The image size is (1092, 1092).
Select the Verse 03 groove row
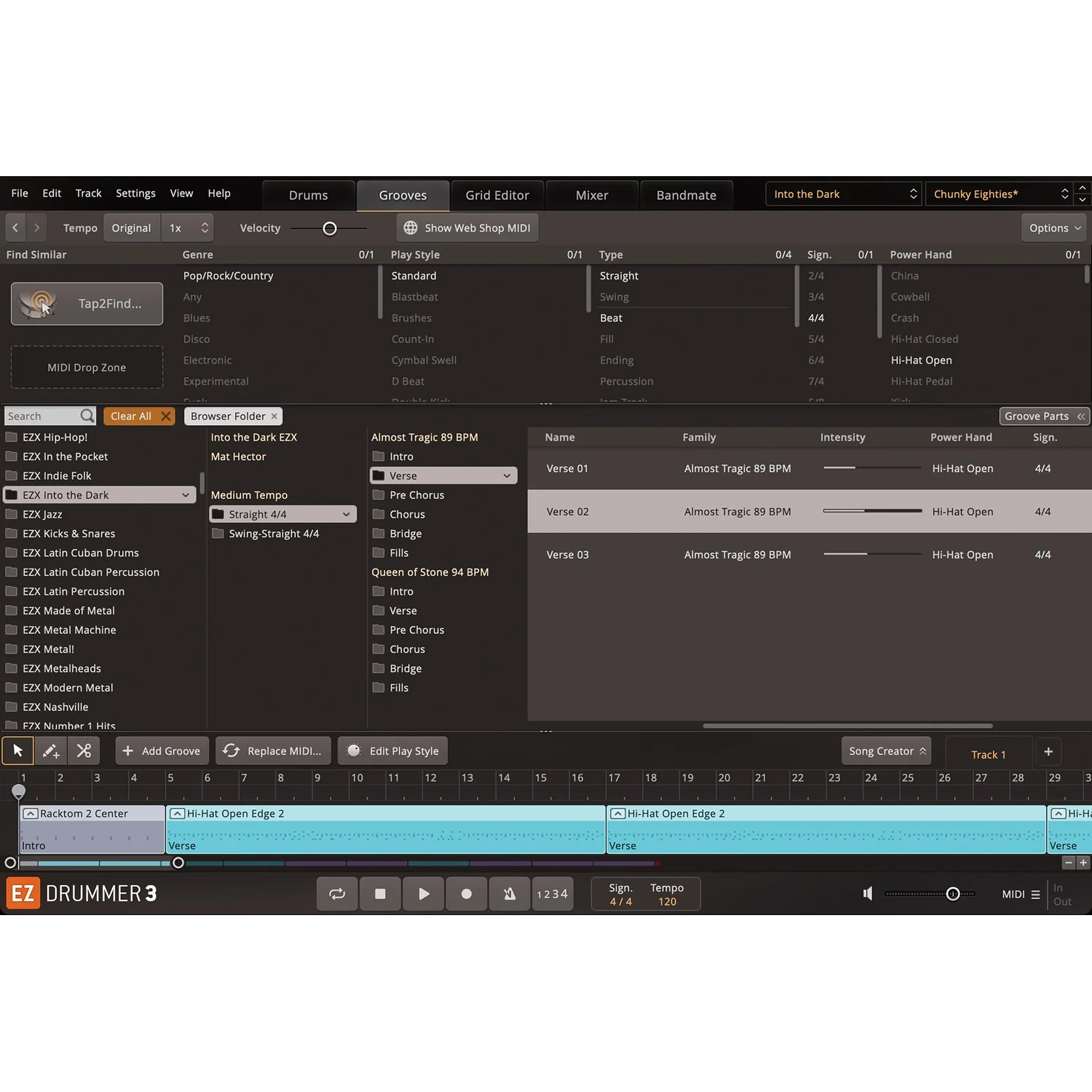pyautogui.click(x=810, y=554)
